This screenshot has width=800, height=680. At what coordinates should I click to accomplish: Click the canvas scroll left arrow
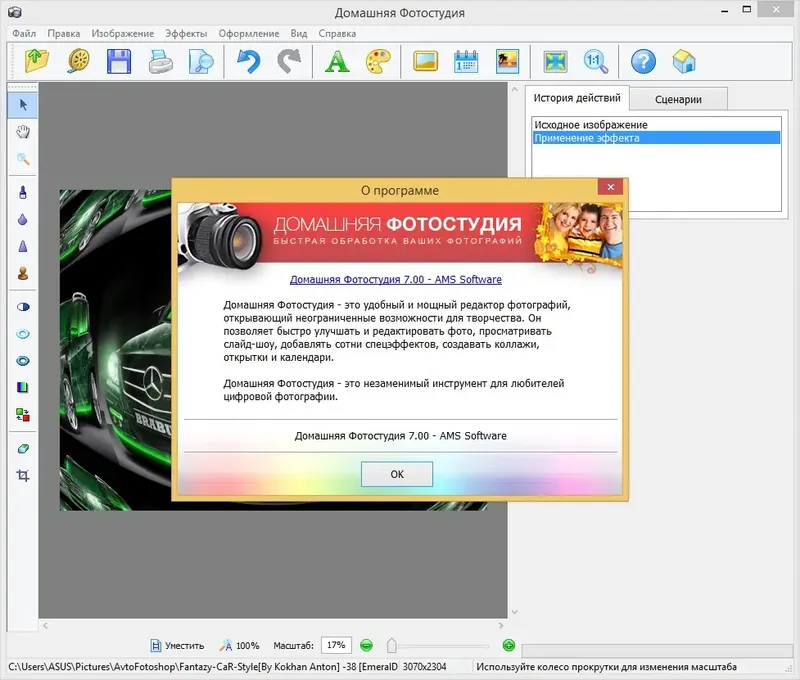click(45, 625)
